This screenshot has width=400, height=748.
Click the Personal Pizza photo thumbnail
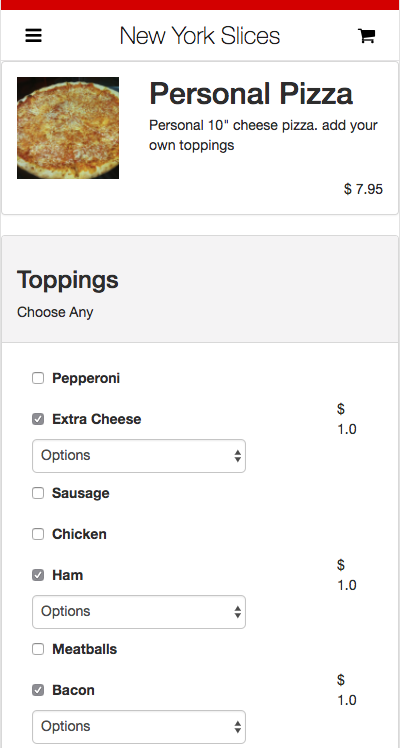(68, 128)
